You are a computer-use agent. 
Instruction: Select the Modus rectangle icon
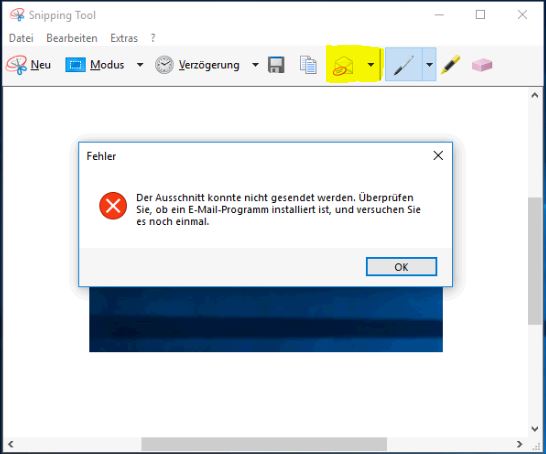click(x=75, y=65)
